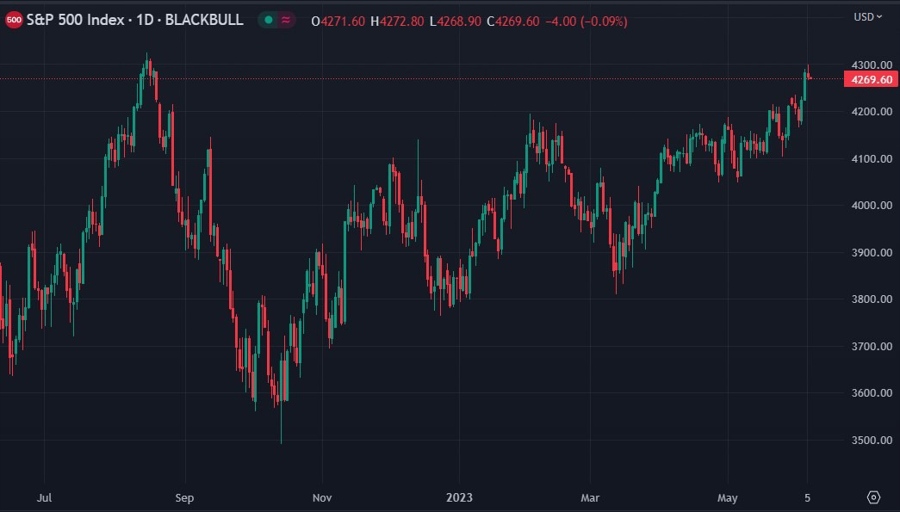The height and width of the screenshot is (512, 900).
Task: Click the high value H4272.80
Action: (x=397, y=21)
